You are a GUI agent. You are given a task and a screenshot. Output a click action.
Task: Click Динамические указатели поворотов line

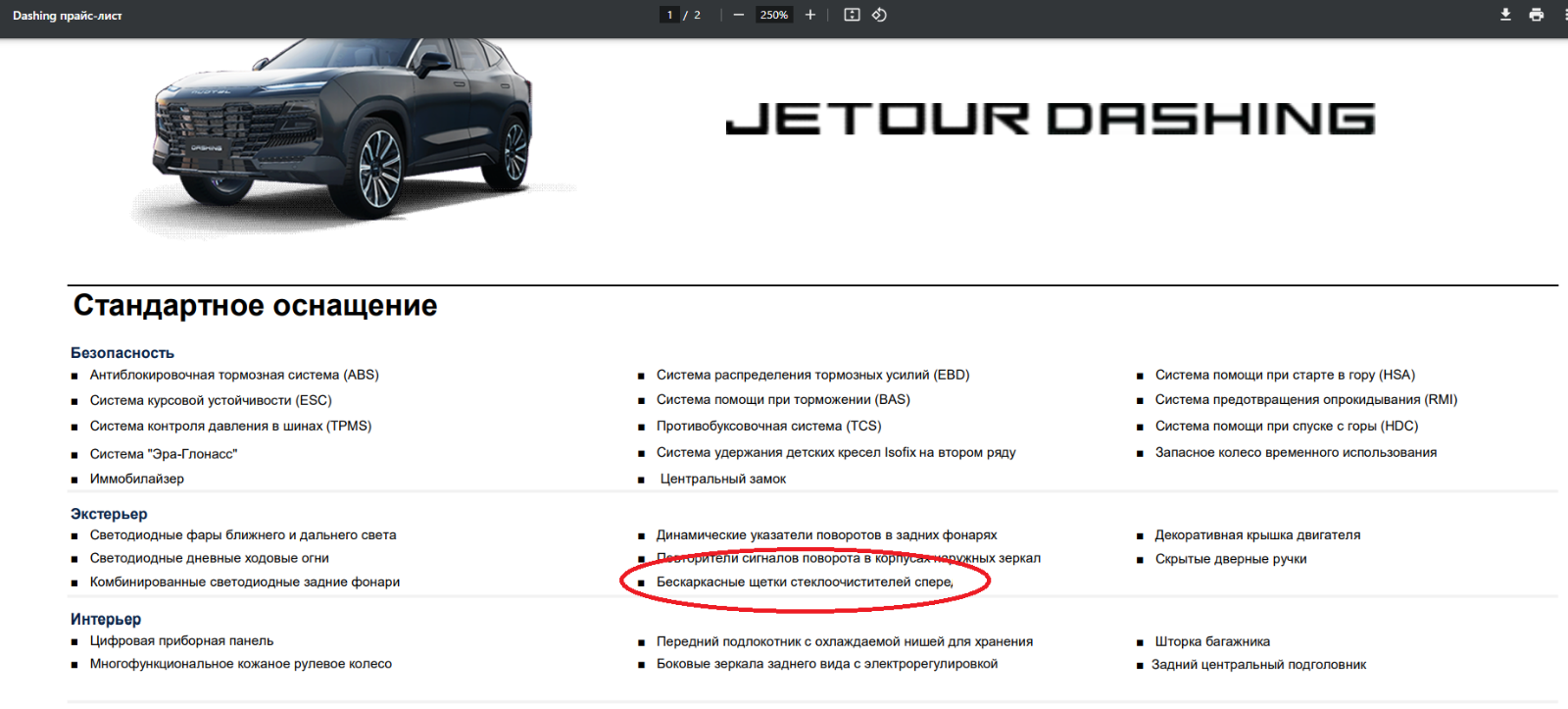tap(826, 534)
